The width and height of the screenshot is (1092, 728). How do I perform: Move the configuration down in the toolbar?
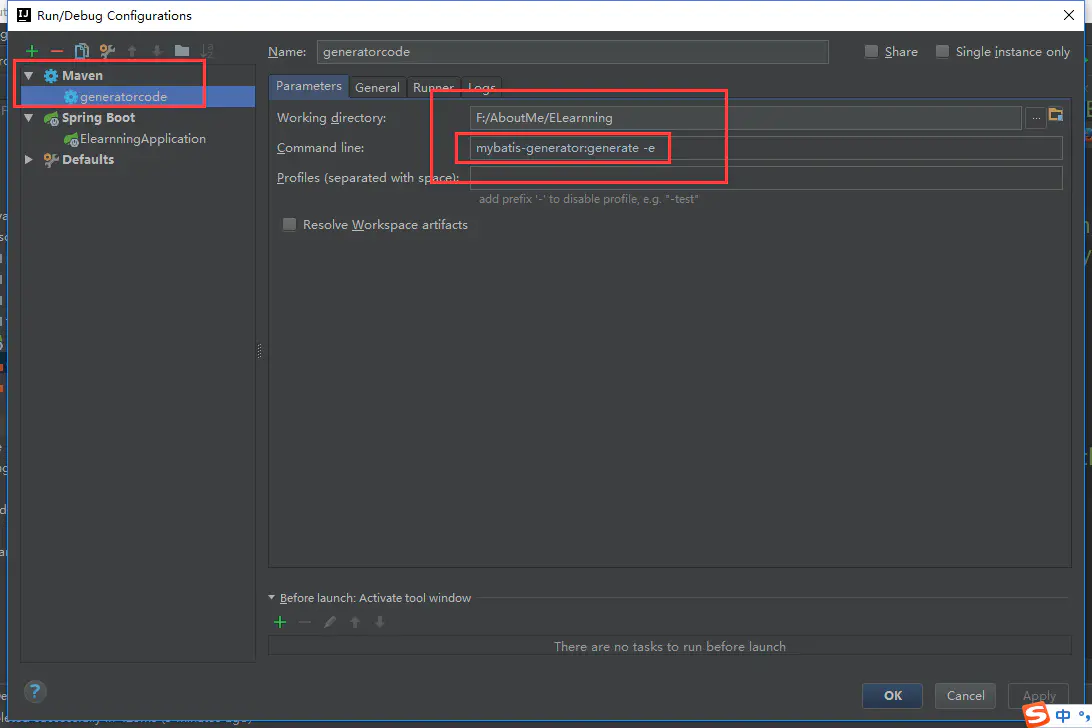point(157,51)
